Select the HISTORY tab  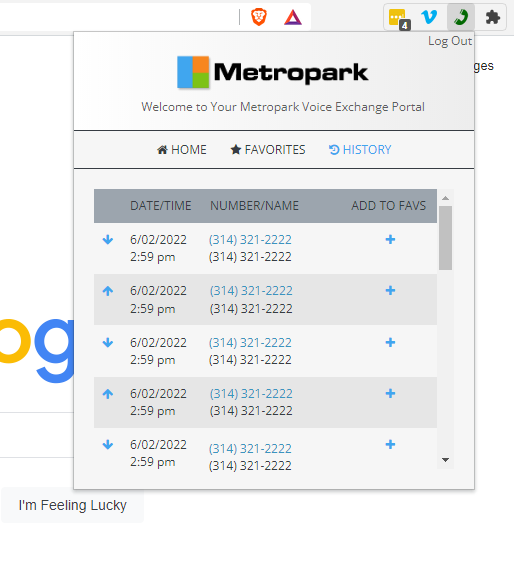(360, 150)
